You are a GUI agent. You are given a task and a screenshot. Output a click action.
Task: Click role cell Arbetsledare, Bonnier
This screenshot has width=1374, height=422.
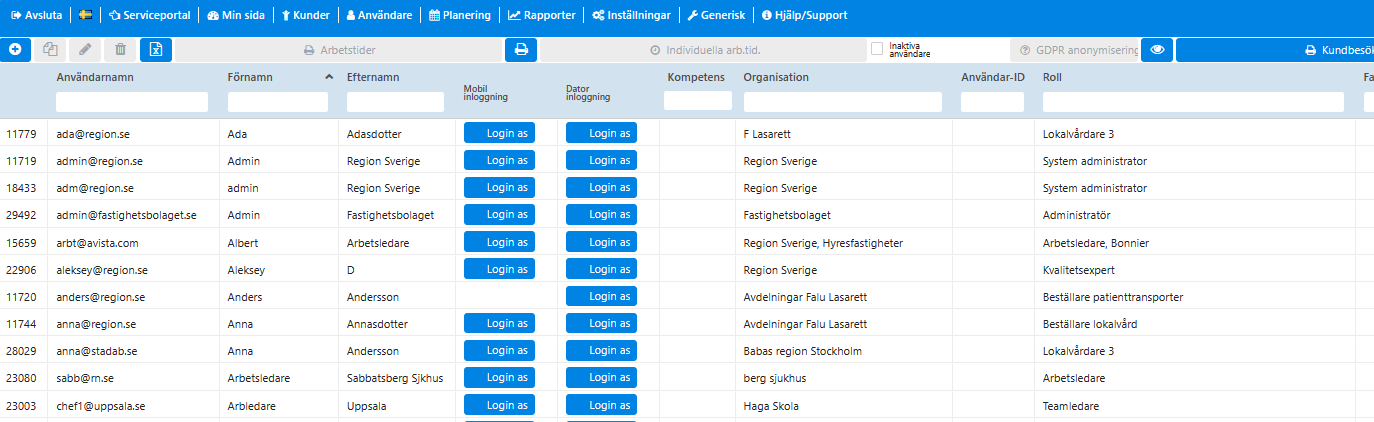[x=1096, y=242]
